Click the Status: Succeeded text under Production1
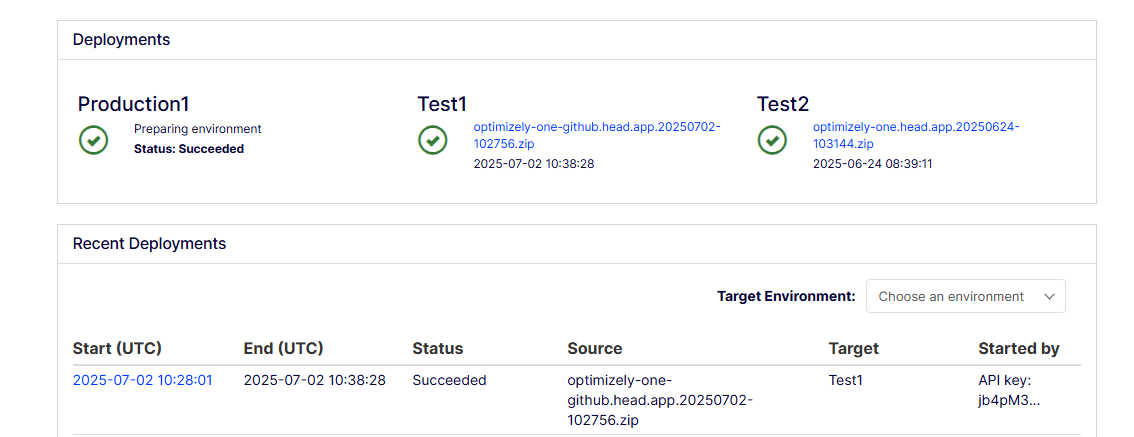1134x437 pixels. coord(189,149)
